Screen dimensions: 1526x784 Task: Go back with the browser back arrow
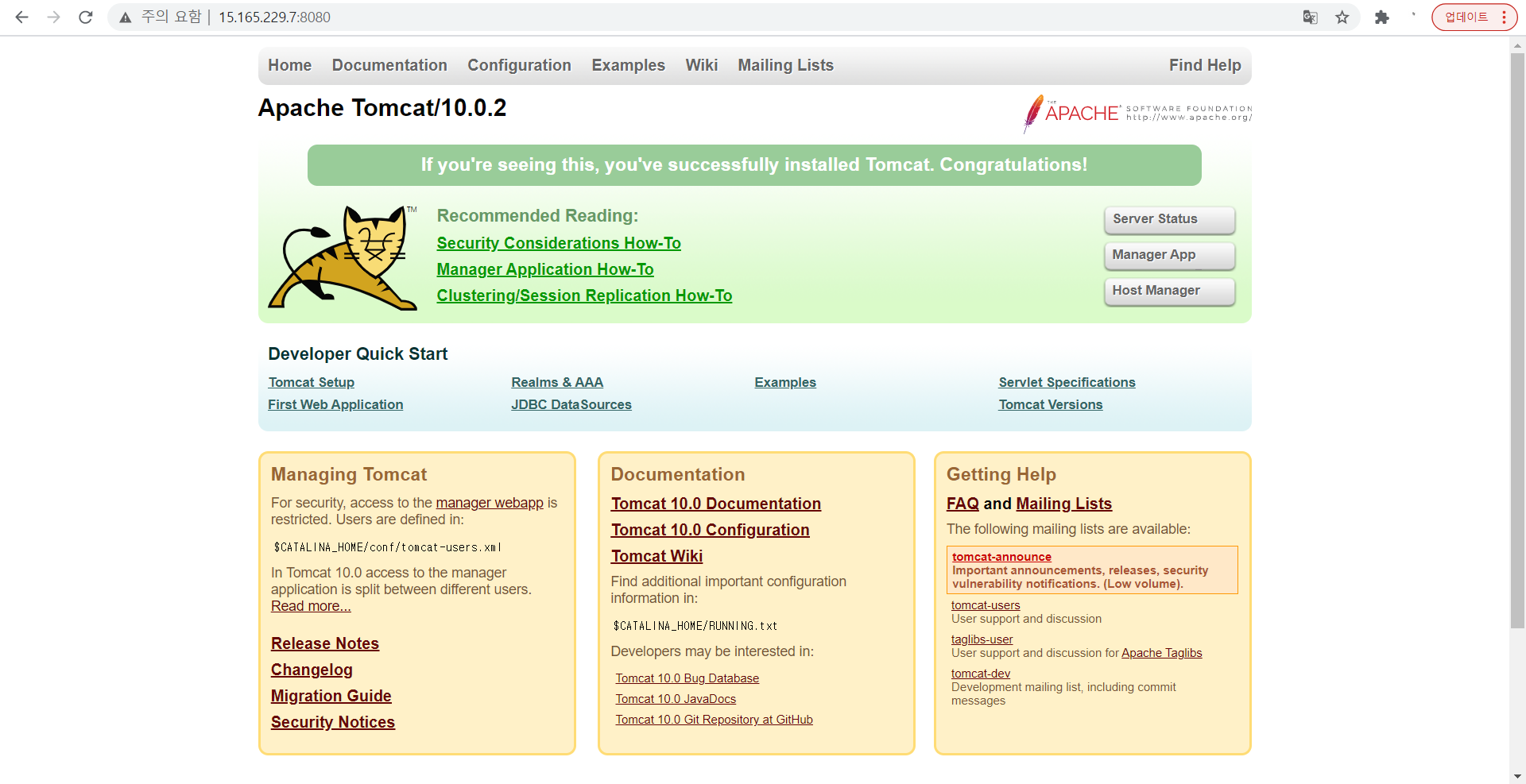click(x=21, y=17)
